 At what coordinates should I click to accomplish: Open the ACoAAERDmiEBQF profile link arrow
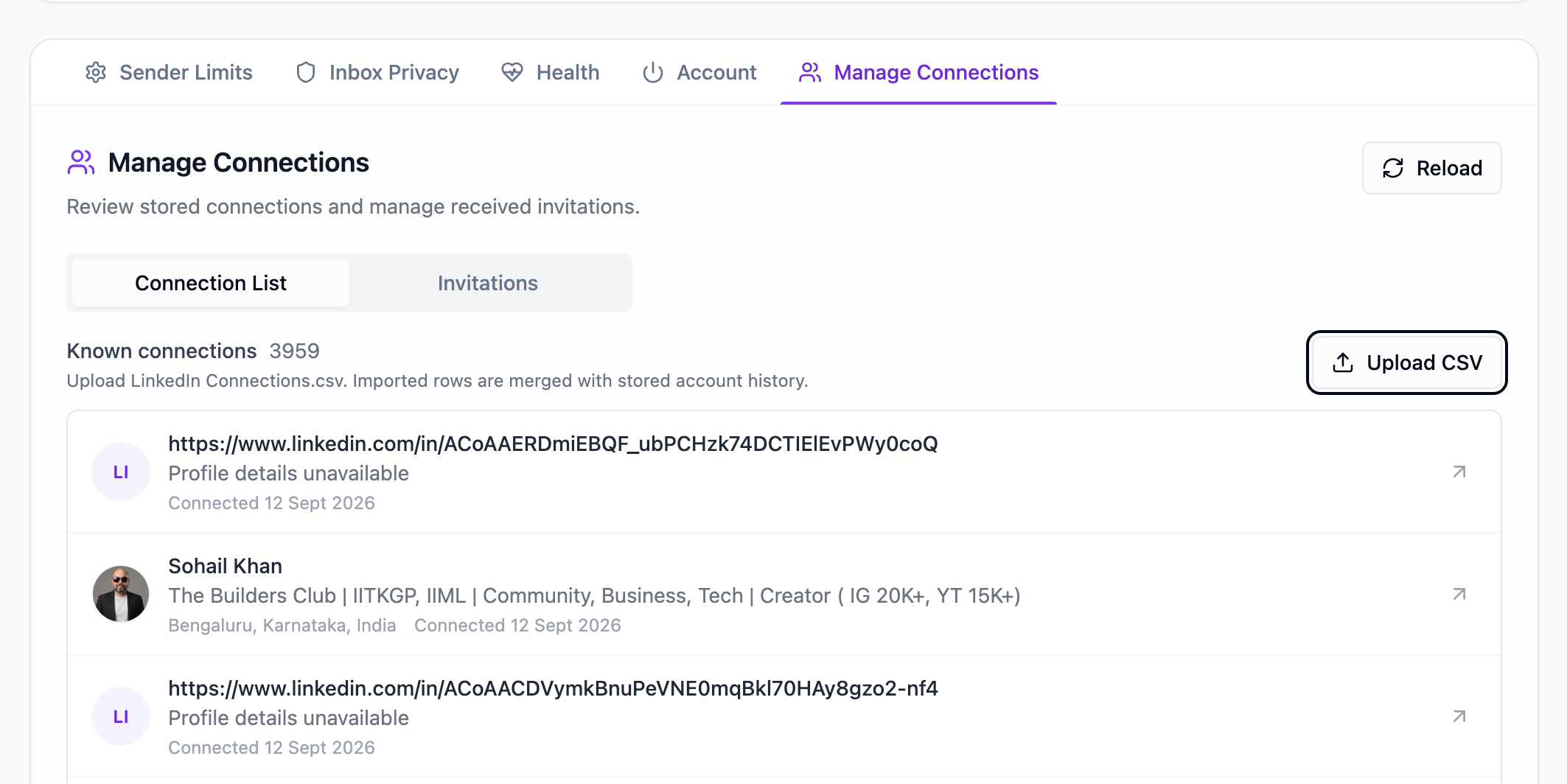(x=1459, y=472)
